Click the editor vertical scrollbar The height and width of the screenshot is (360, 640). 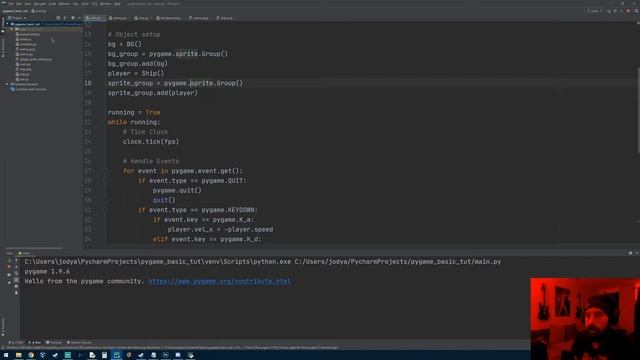[638, 110]
